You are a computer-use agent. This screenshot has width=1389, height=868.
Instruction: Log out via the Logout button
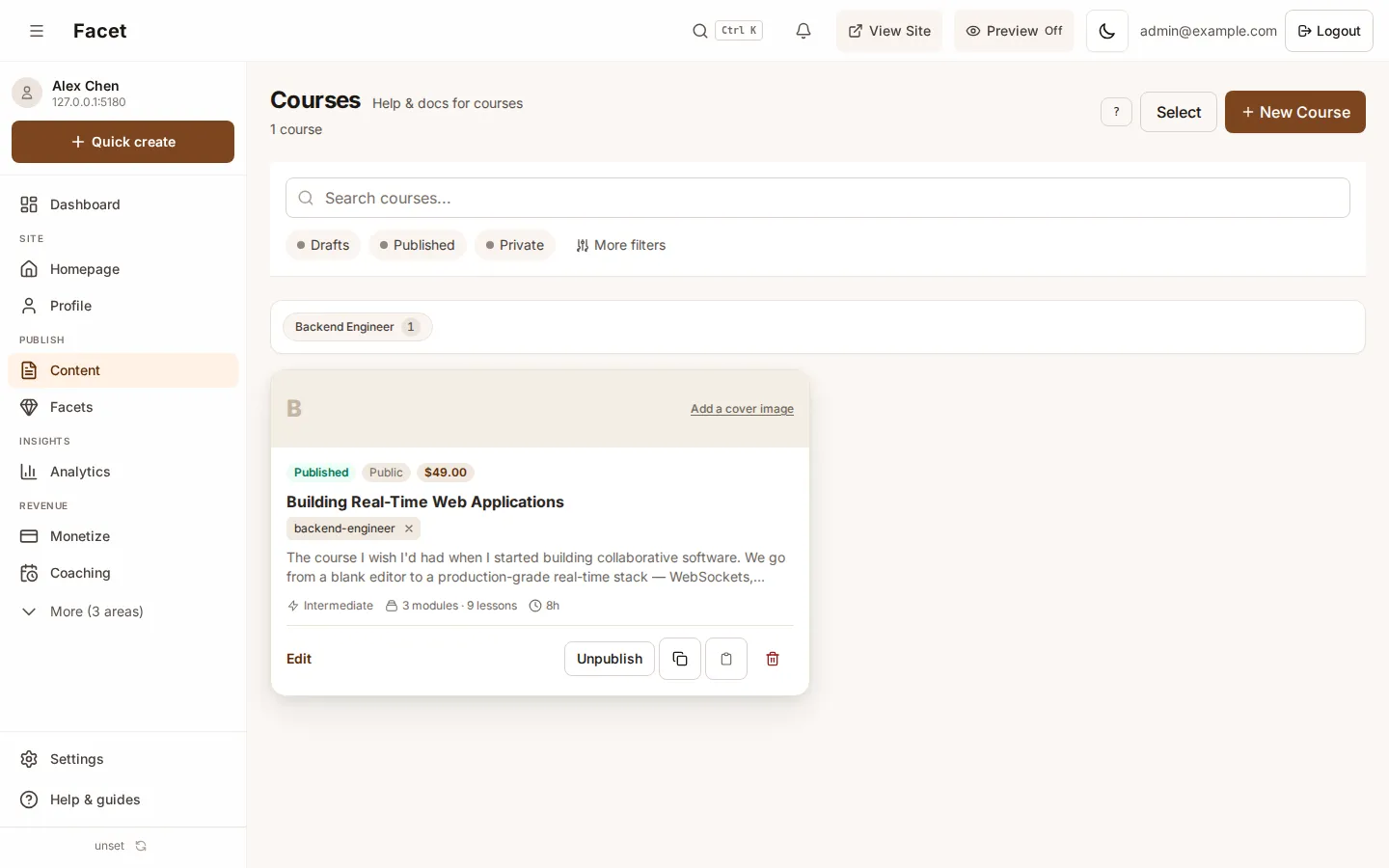pos(1329,31)
